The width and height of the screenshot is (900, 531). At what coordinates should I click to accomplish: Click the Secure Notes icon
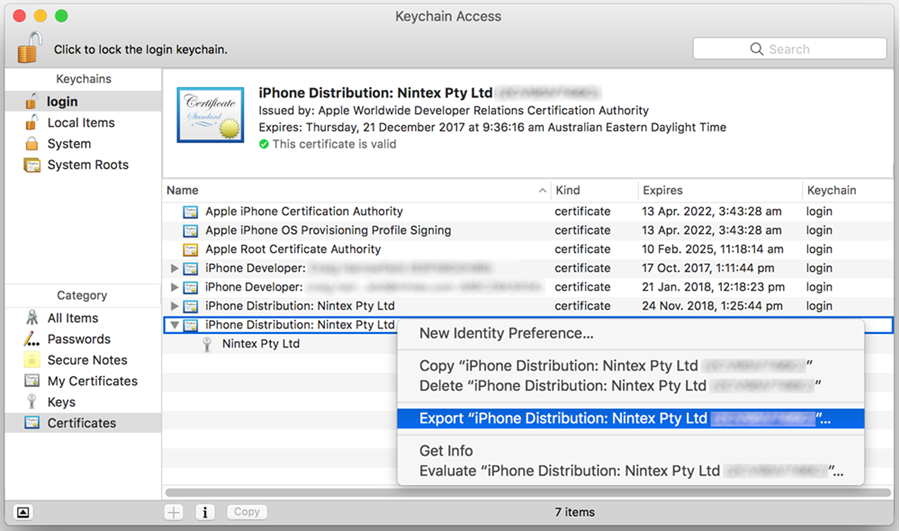[x=32, y=360]
